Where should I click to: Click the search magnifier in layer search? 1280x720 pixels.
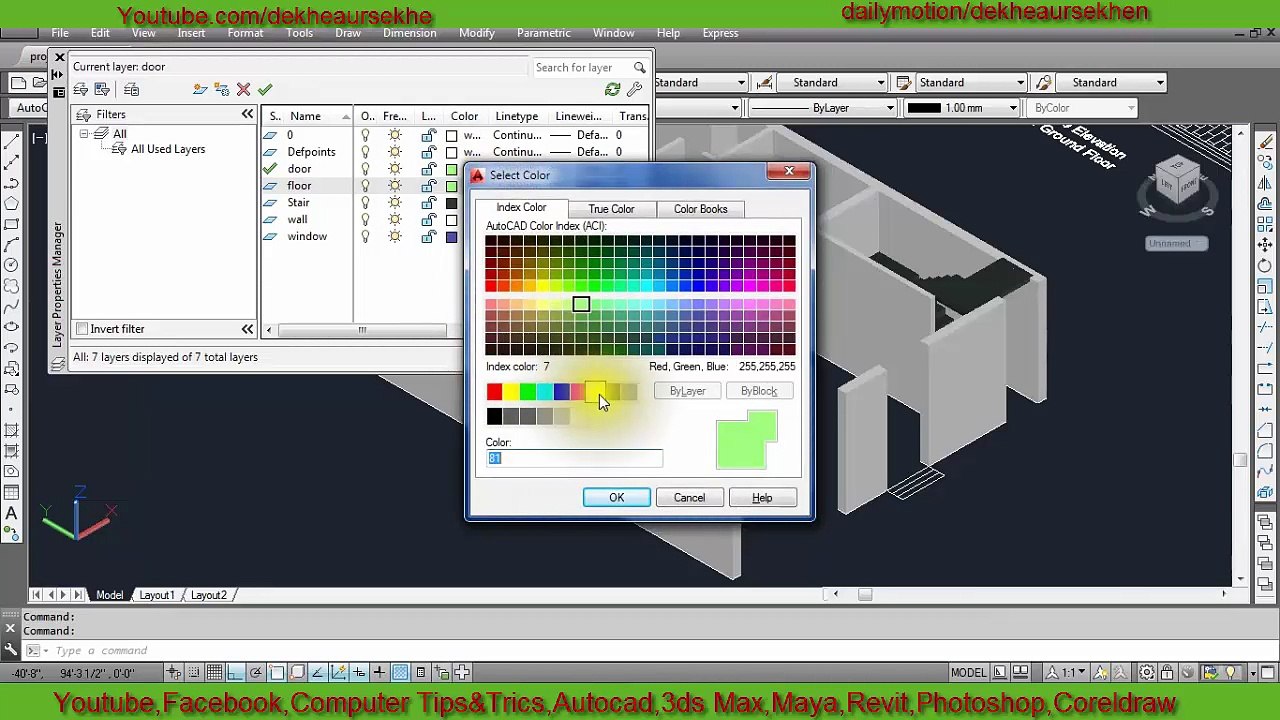pyautogui.click(x=639, y=67)
